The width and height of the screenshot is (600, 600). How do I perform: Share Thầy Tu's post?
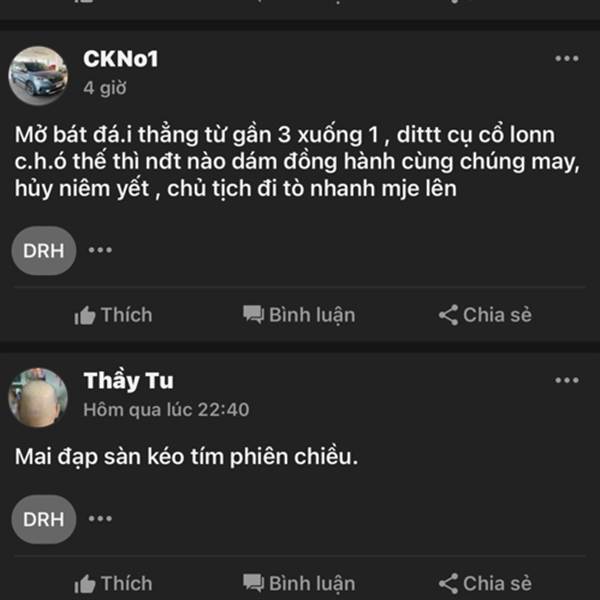pos(485,583)
